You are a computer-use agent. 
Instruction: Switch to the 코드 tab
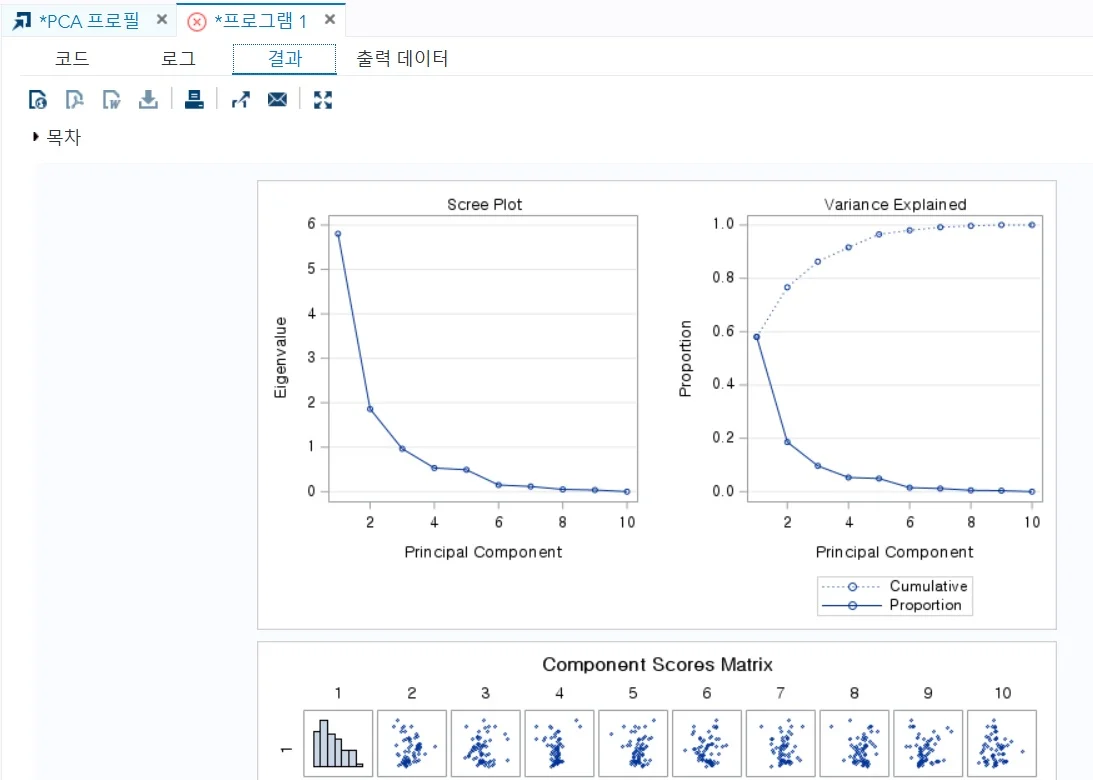tap(72, 59)
